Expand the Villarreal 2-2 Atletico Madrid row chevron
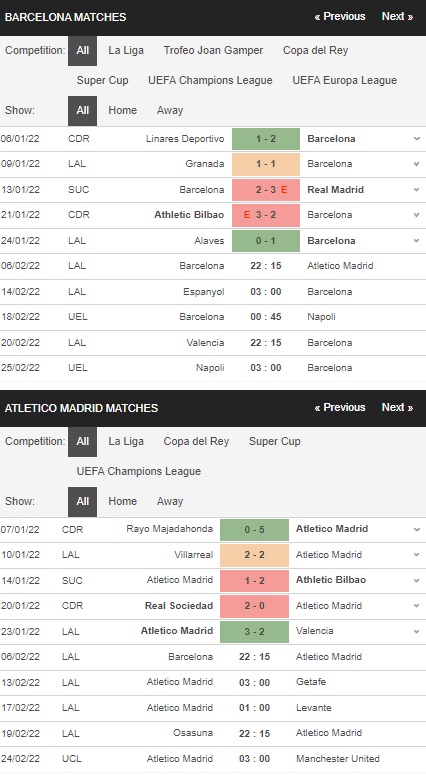Screen dimensions: 426x781 [x=417, y=555]
